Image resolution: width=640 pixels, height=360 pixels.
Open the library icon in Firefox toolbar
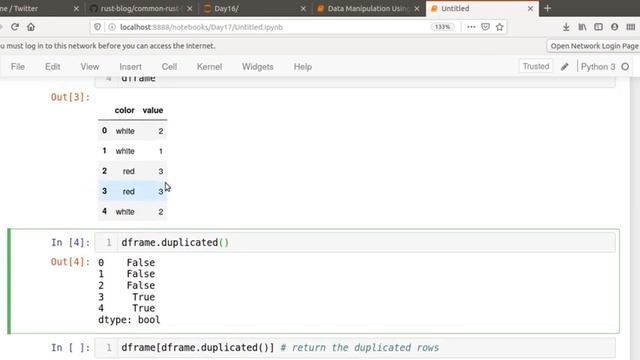click(582, 27)
